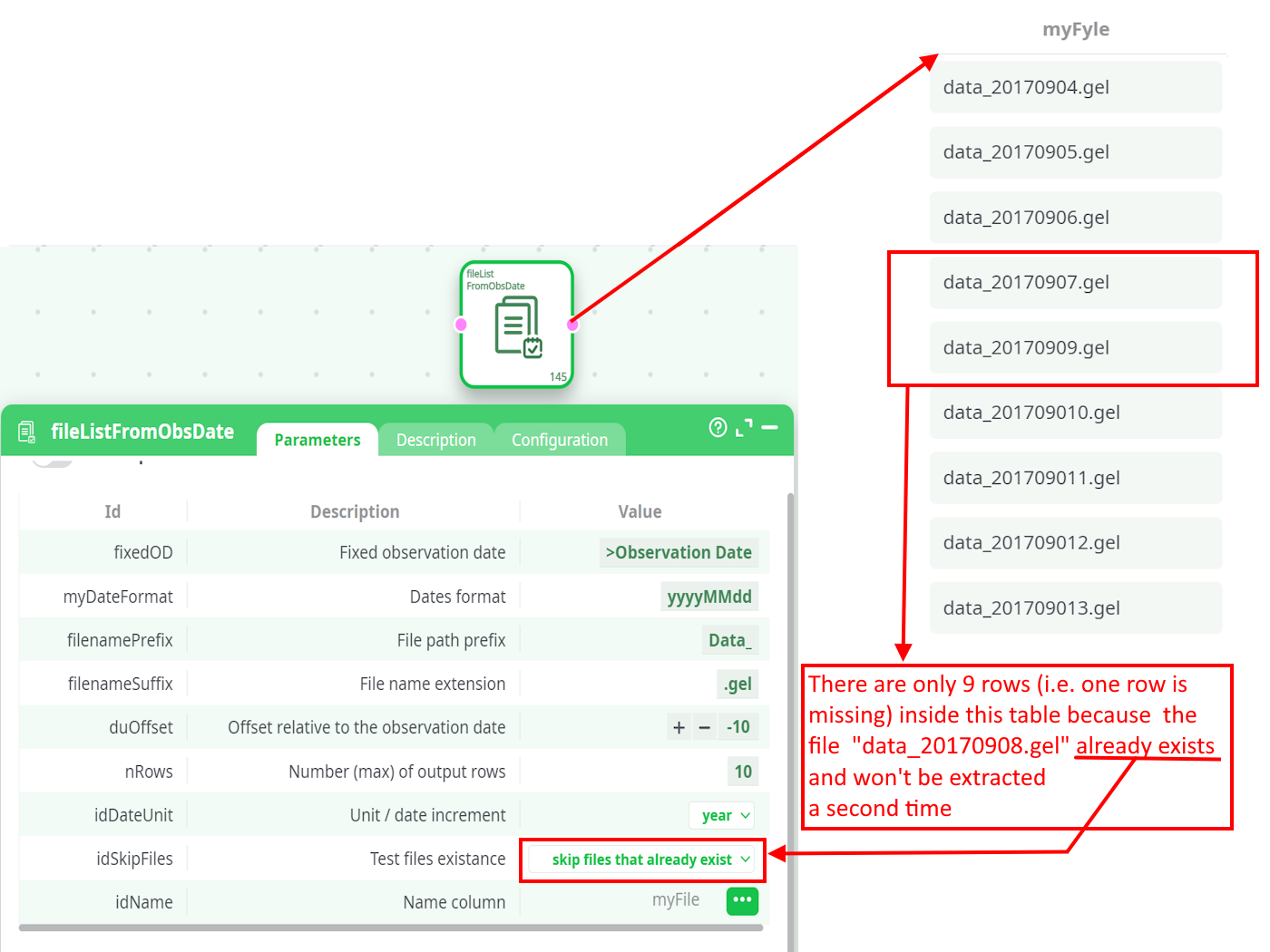Click the document icon in panel header
This screenshot has height=952, width=1270.
27,432
